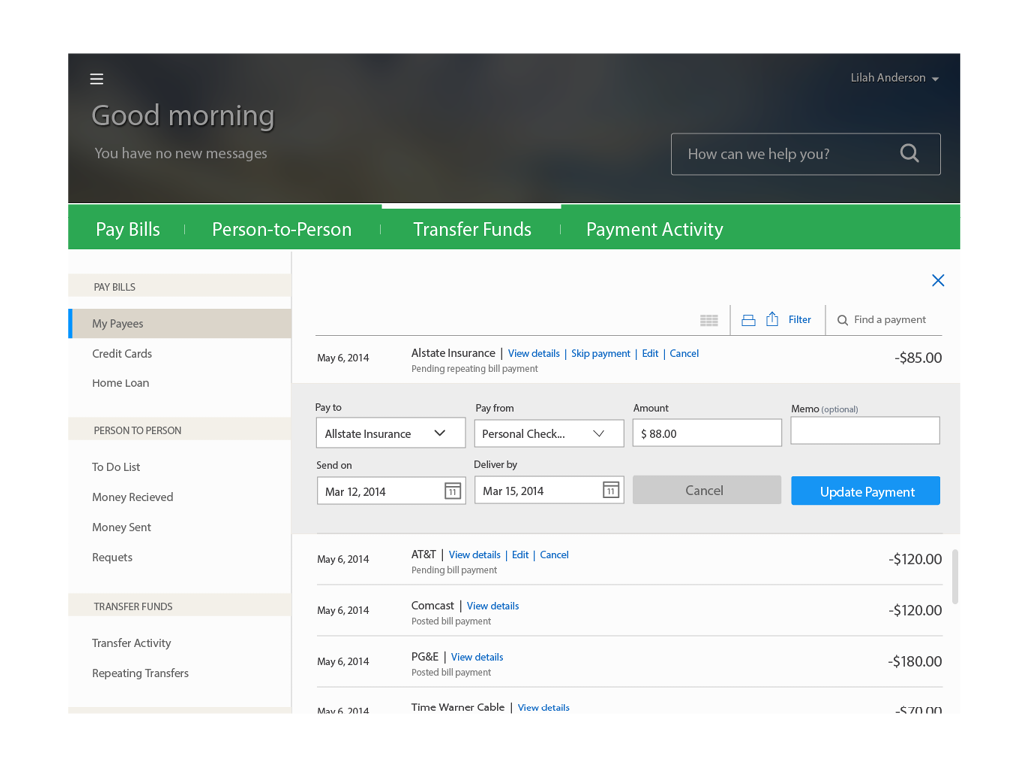This screenshot has width=1024, height=768.
Task: Click the Send on date field Mar 12, 2014
Action: click(x=391, y=491)
